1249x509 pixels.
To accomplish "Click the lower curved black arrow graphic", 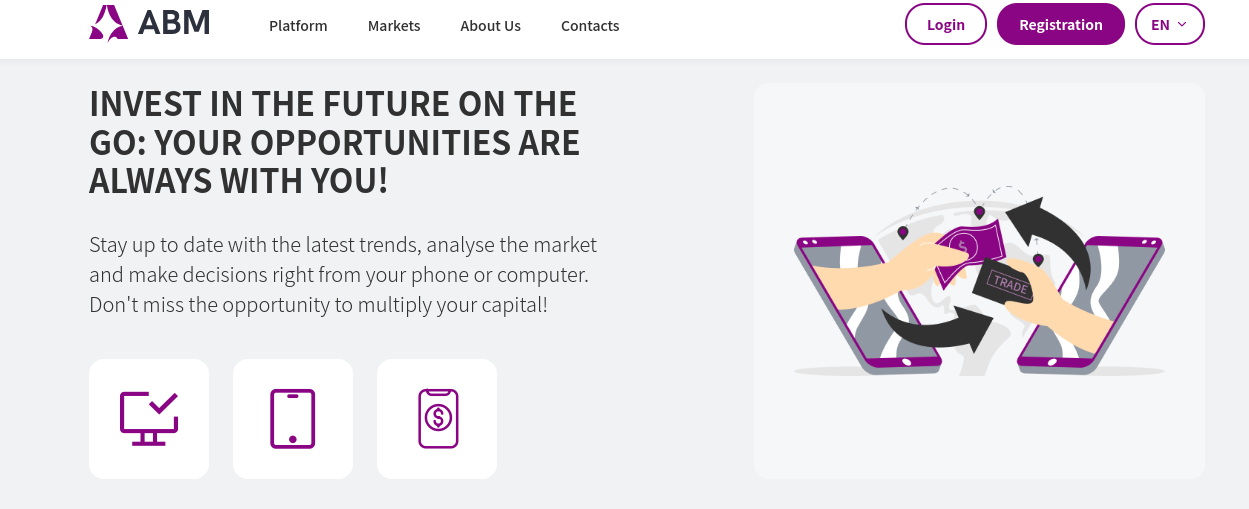I will click(x=935, y=326).
